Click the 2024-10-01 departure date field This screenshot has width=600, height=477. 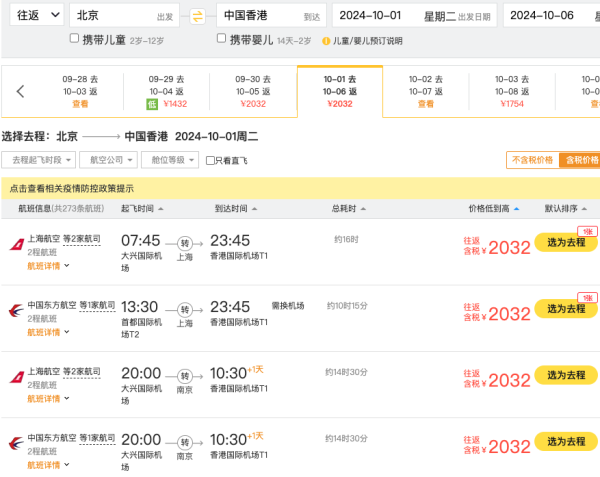pos(414,15)
